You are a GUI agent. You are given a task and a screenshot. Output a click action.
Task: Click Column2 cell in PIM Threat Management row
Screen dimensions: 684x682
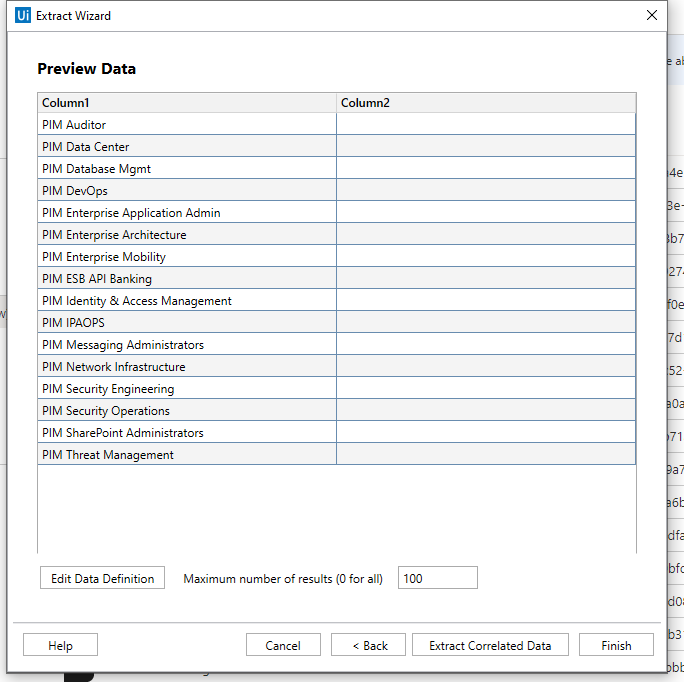click(x=486, y=454)
